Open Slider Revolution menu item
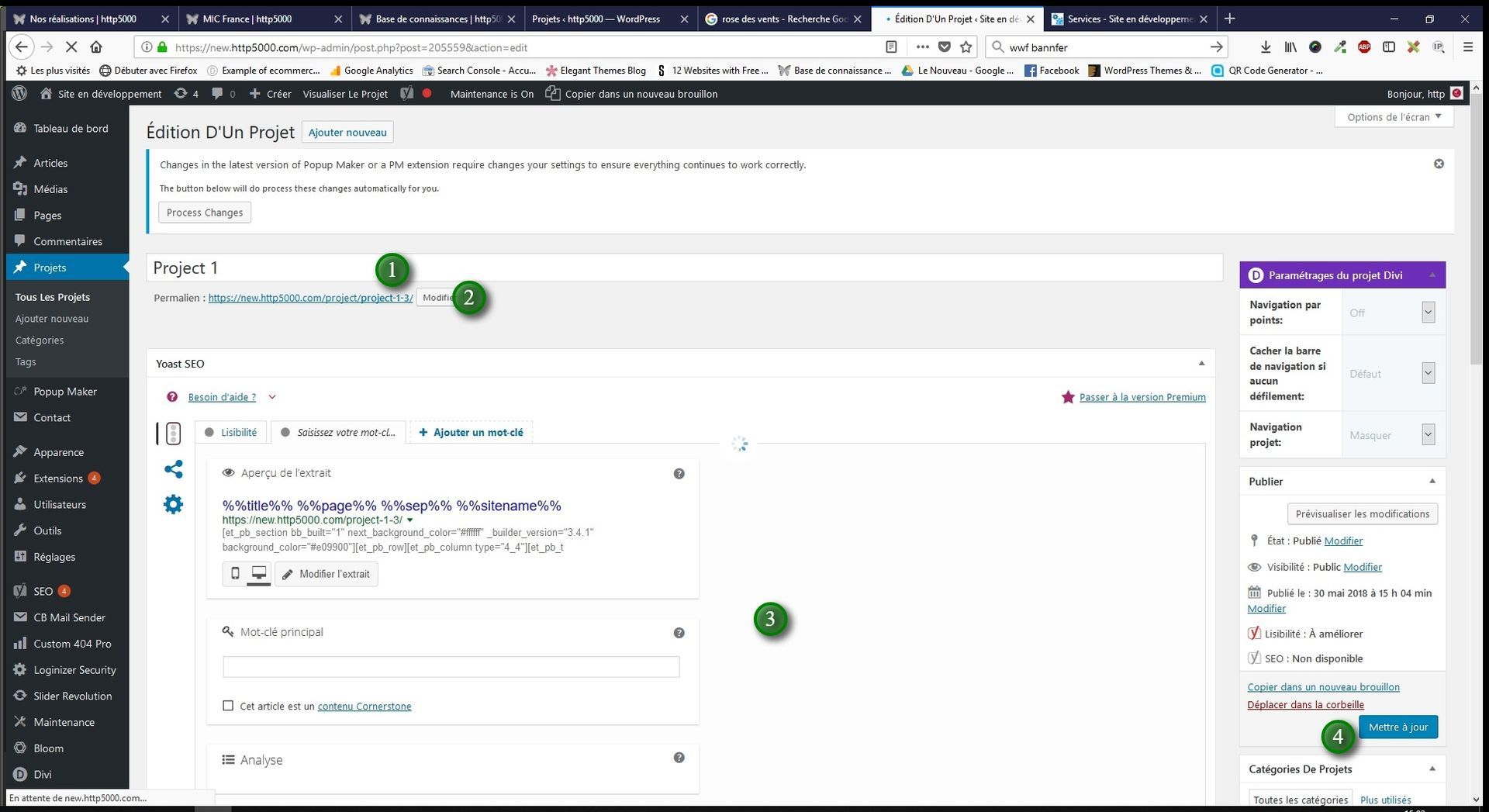The width and height of the screenshot is (1489, 812). pyautogui.click(x=72, y=696)
